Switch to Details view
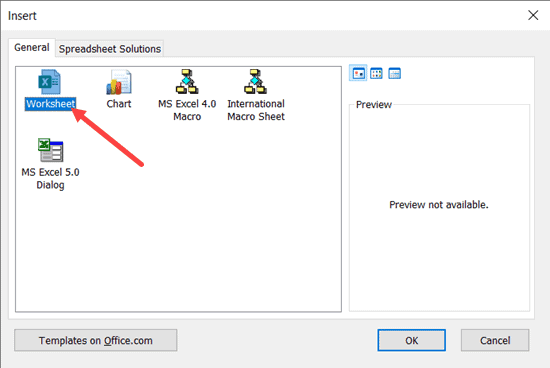Screen dimensions: 550x368 (x=395, y=73)
